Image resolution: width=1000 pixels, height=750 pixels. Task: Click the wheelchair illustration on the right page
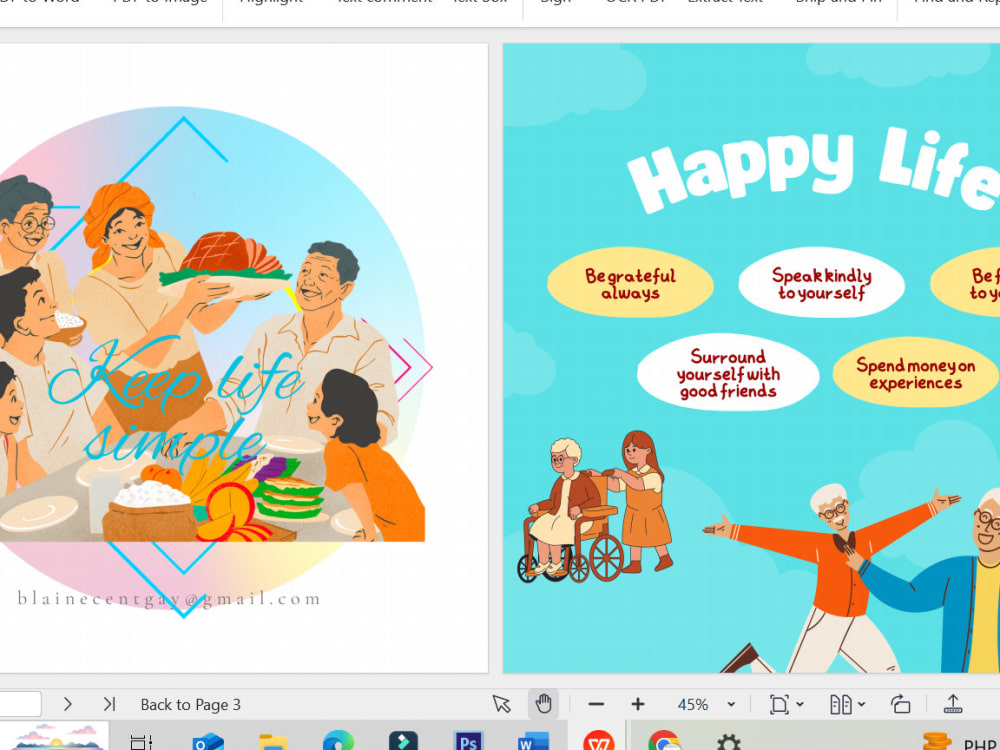point(594,506)
